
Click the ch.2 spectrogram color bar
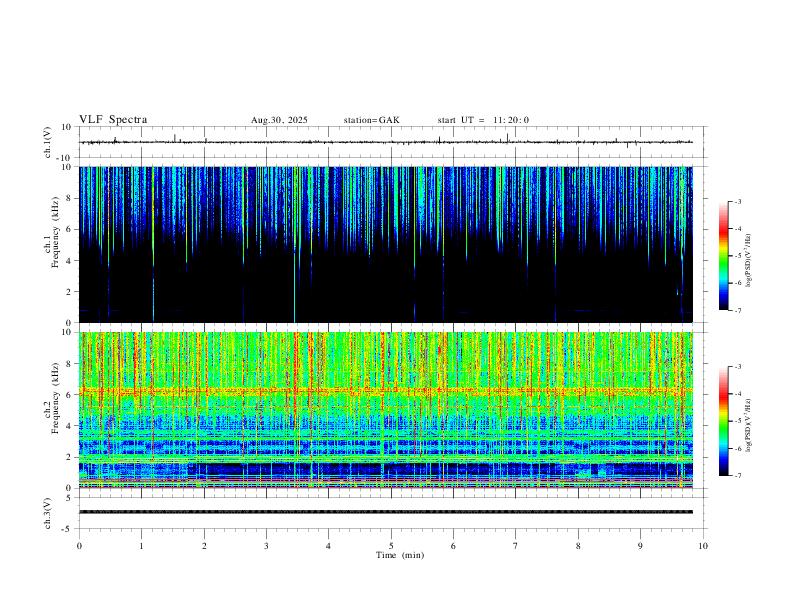[x=724, y=421]
